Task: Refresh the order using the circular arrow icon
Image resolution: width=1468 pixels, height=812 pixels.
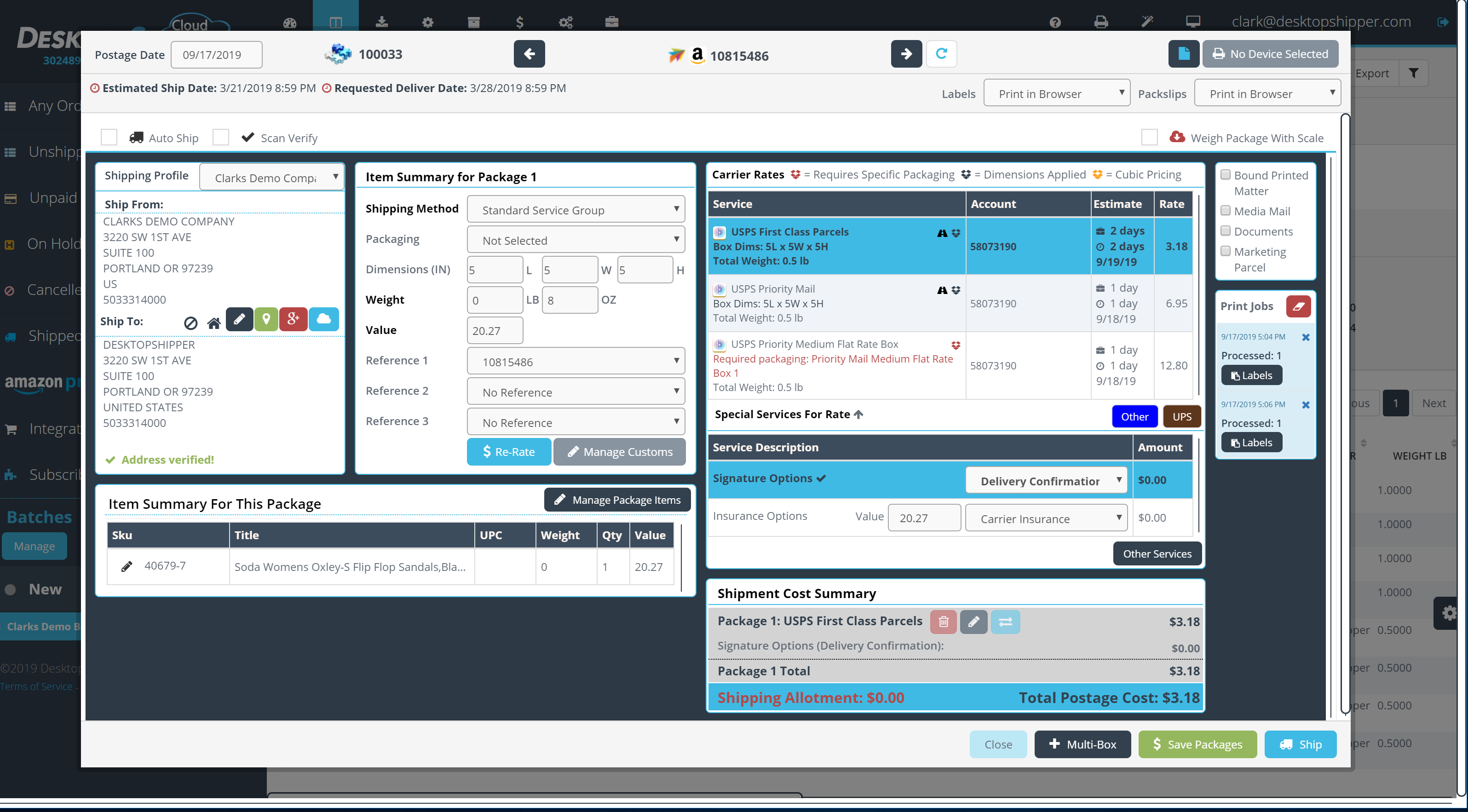Action: click(941, 53)
